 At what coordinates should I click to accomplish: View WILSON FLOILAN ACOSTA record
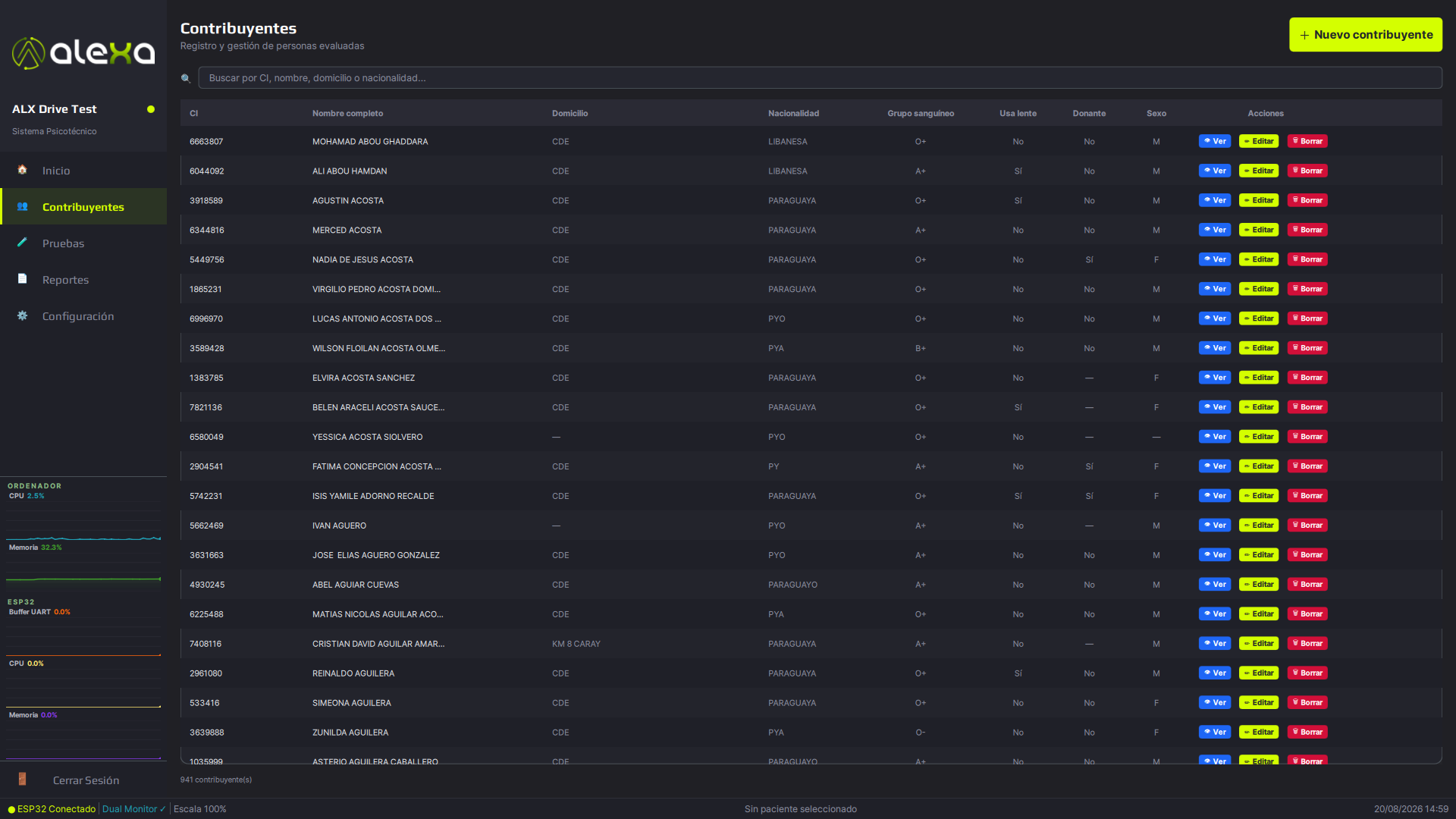click(x=1214, y=348)
